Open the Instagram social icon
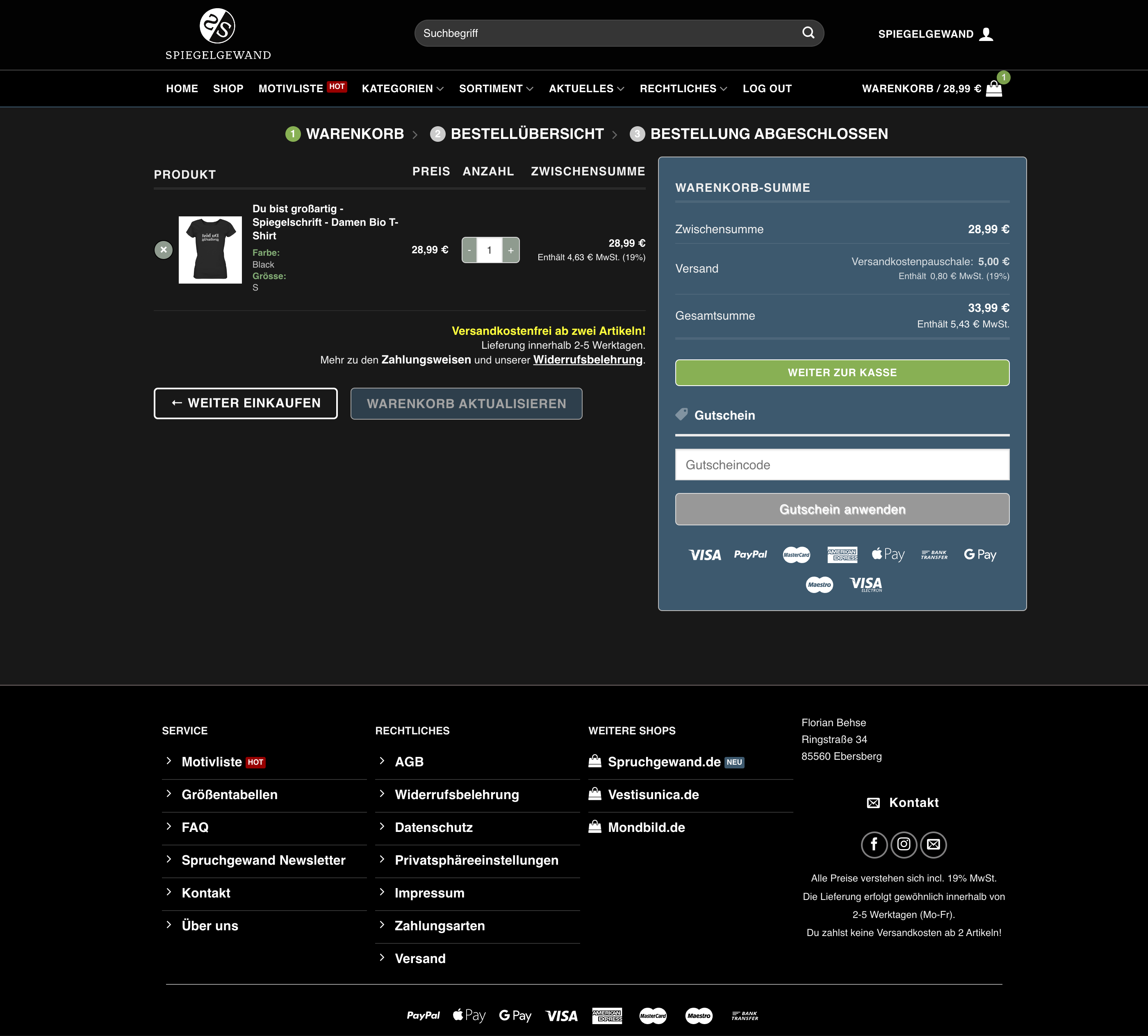The height and width of the screenshot is (1036, 1148). (x=904, y=845)
